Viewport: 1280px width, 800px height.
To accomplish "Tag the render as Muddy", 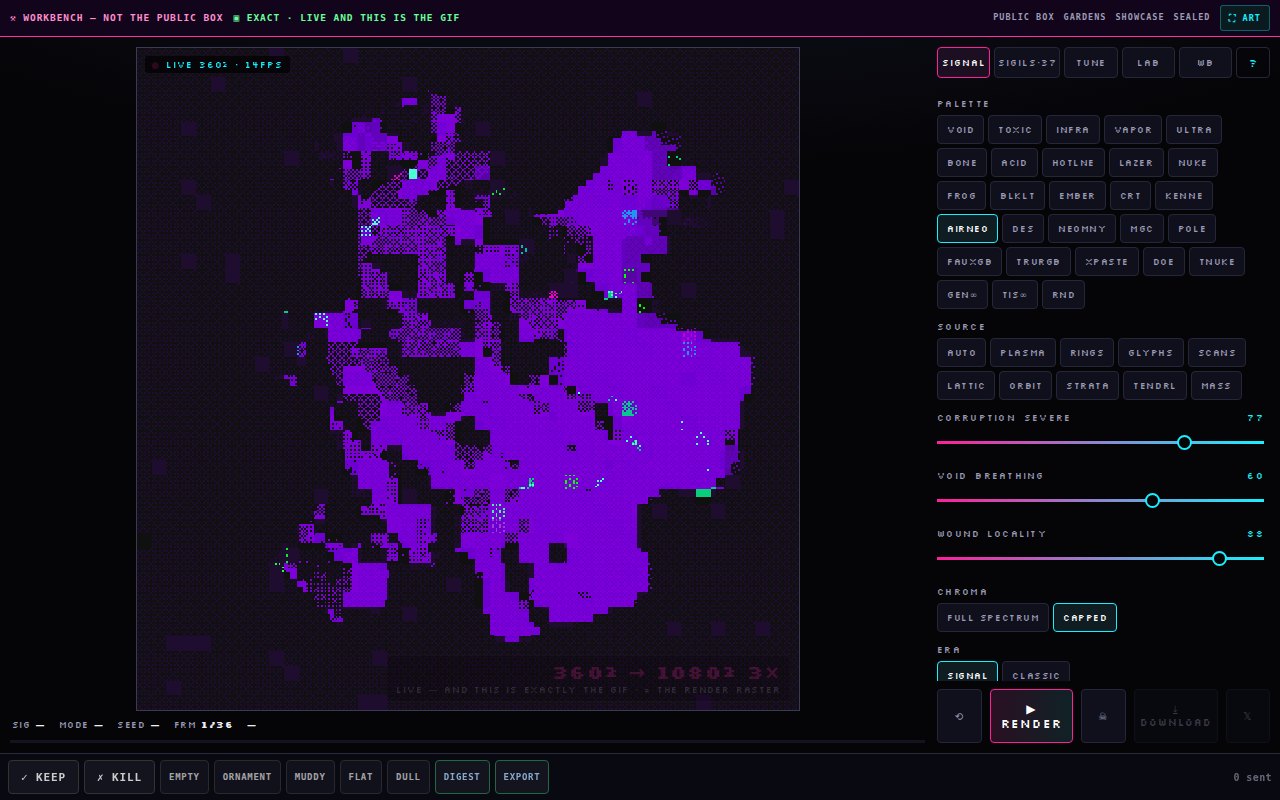I will [310, 777].
